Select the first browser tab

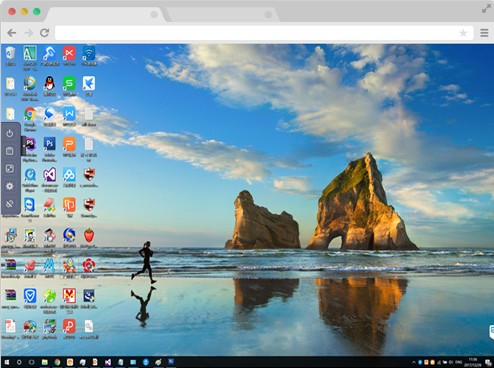click(106, 14)
